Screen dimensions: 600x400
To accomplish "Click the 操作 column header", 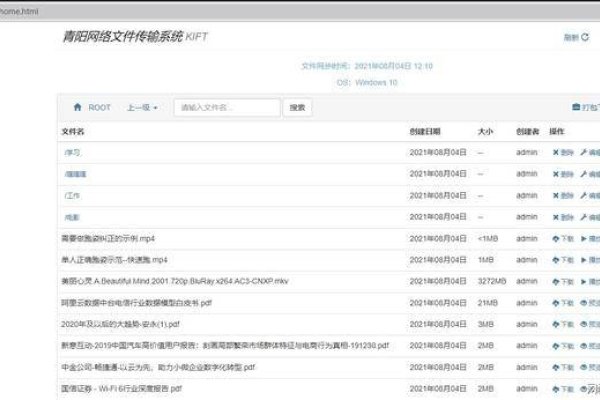I will pos(557,132).
